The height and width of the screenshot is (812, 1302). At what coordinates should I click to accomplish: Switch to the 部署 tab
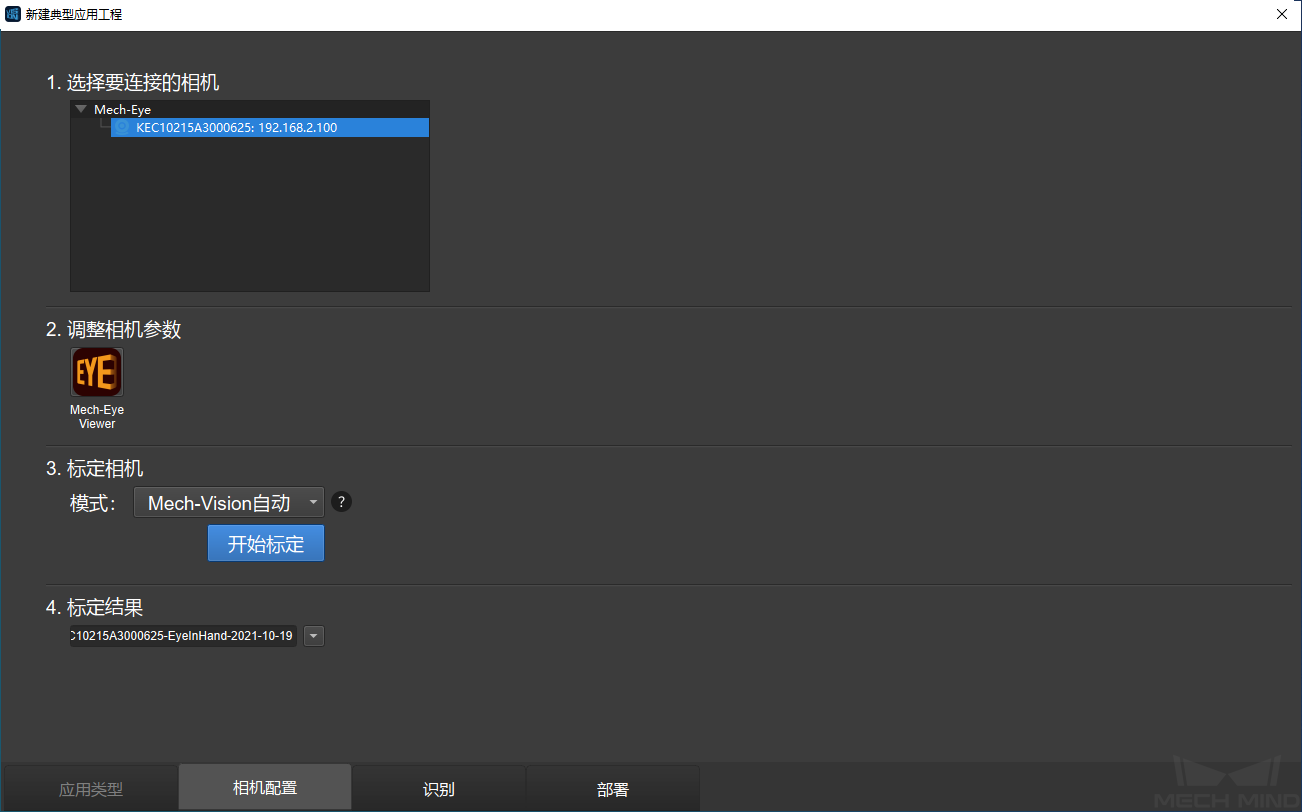coord(613,789)
